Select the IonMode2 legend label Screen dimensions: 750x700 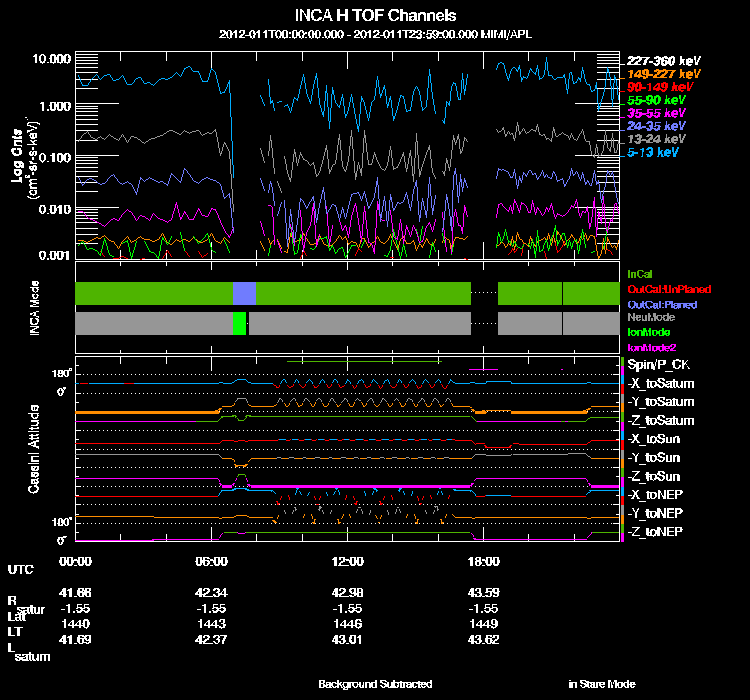[x=651, y=346]
